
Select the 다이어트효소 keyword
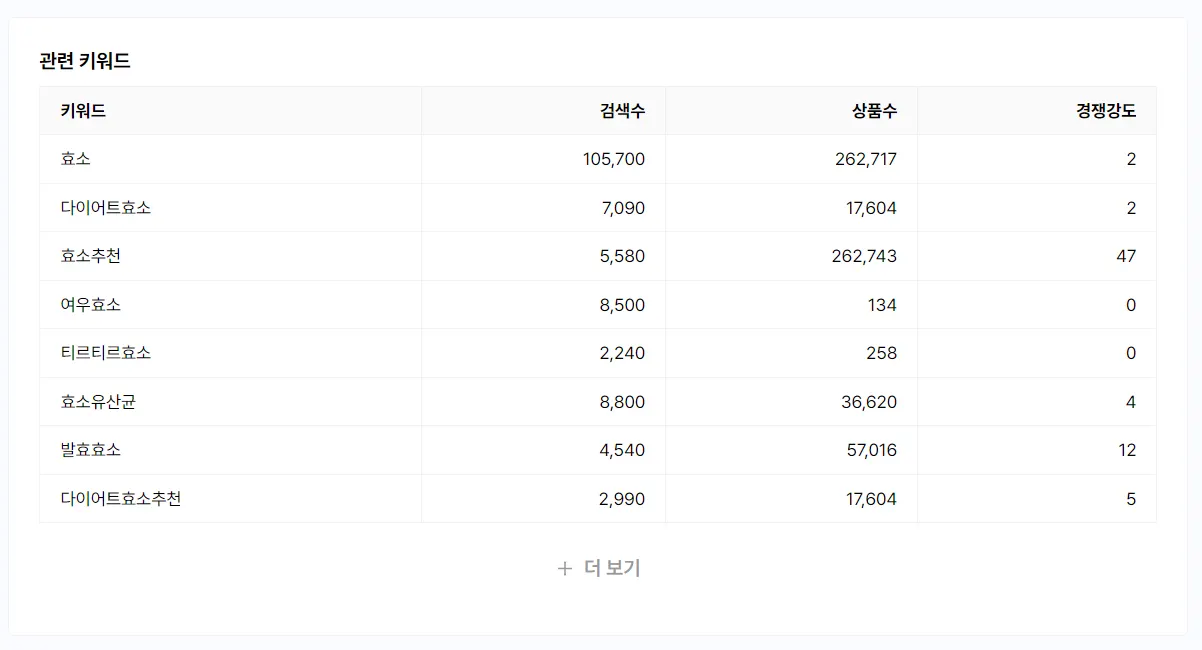point(106,208)
